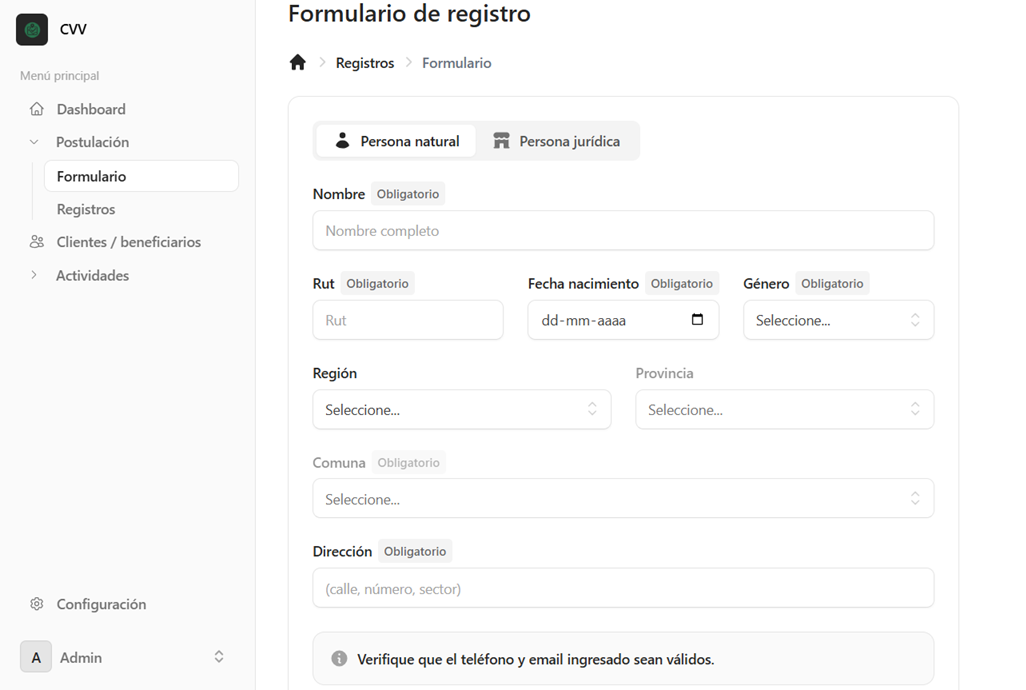
Task: Click the CVV green logo icon
Action: 32,29
